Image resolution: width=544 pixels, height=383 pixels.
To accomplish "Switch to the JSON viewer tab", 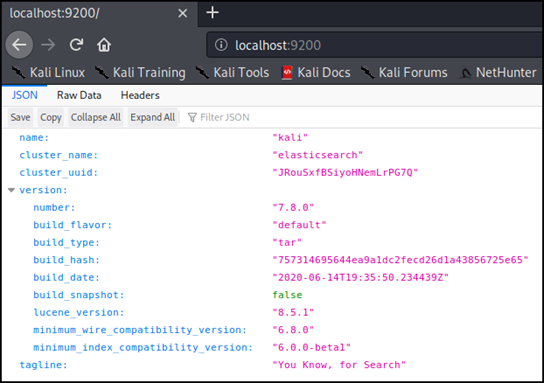I will pos(24,95).
